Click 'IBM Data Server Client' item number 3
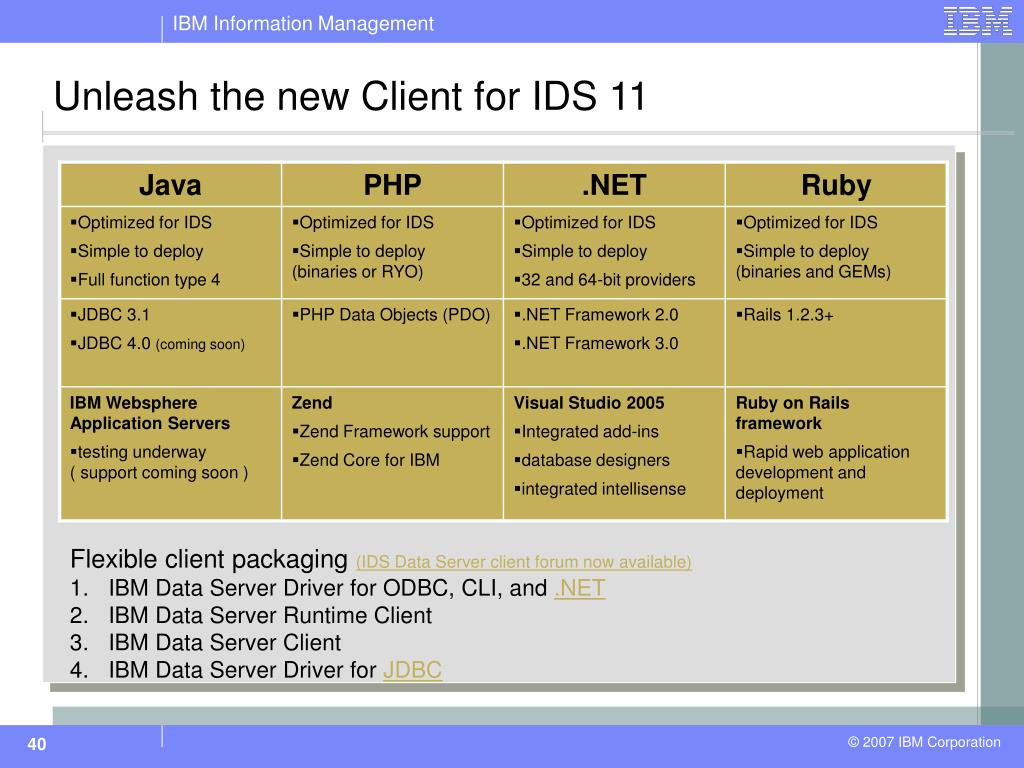Image resolution: width=1024 pixels, height=768 pixels. (x=205, y=643)
